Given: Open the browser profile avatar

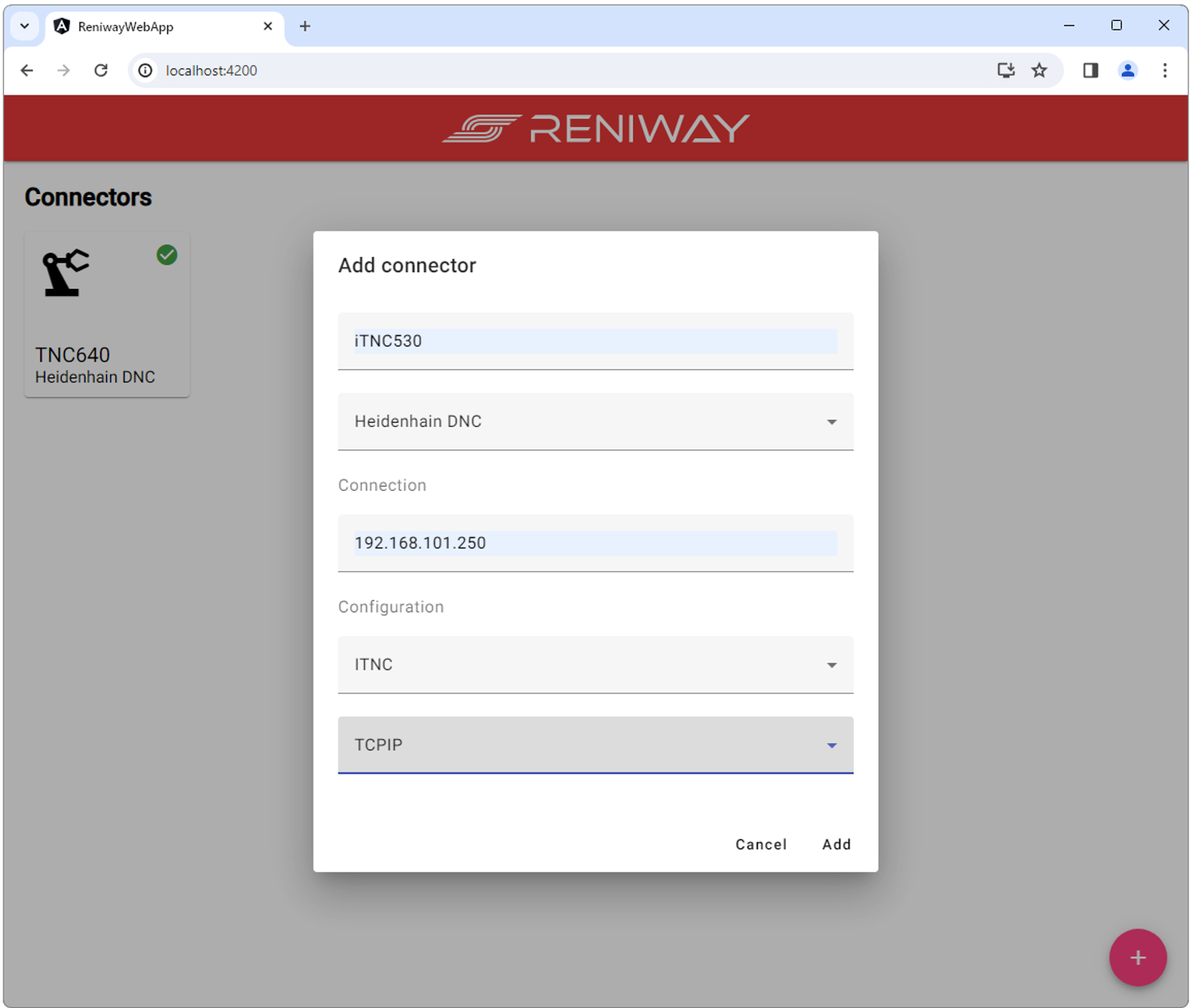Looking at the screenshot, I should point(1127,70).
